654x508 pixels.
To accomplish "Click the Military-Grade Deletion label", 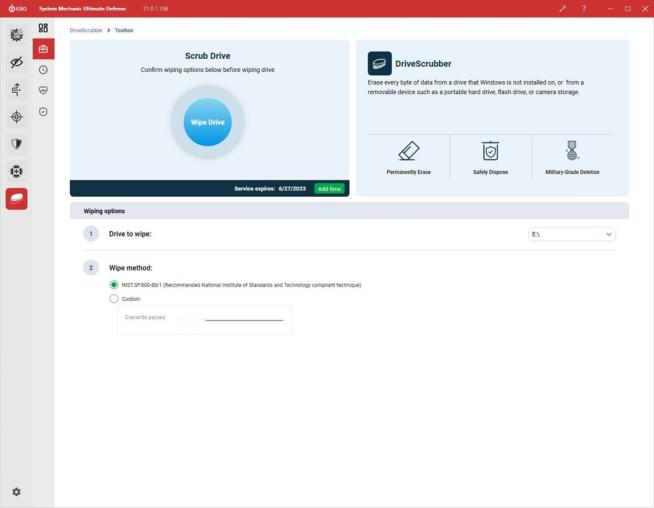I will pos(572,172).
